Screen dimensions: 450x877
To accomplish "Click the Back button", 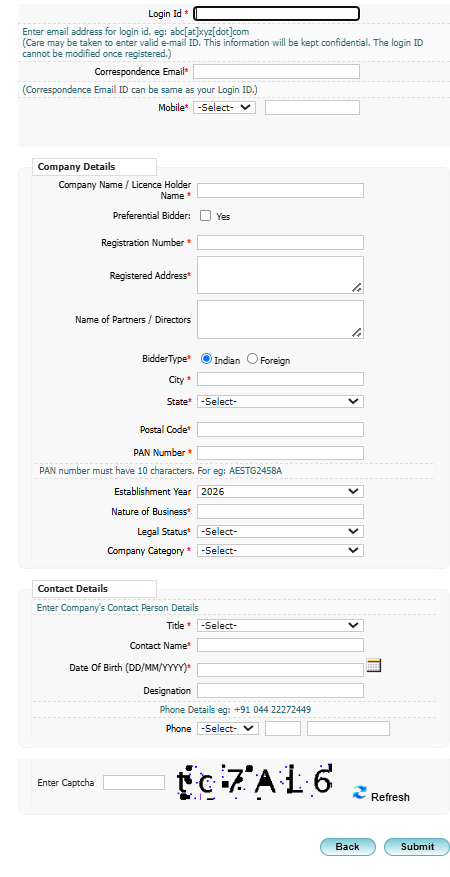I will 348,847.
